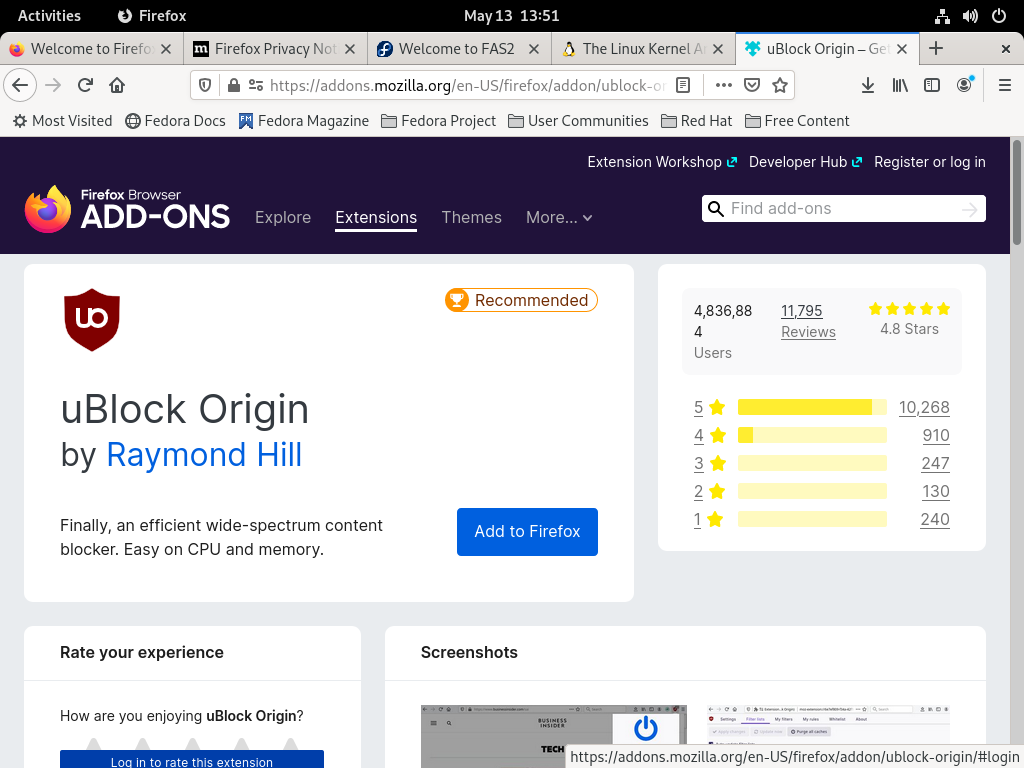The image size is (1024, 768).
Task: Filter reviews by 3 star bar
Action: (x=812, y=463)
